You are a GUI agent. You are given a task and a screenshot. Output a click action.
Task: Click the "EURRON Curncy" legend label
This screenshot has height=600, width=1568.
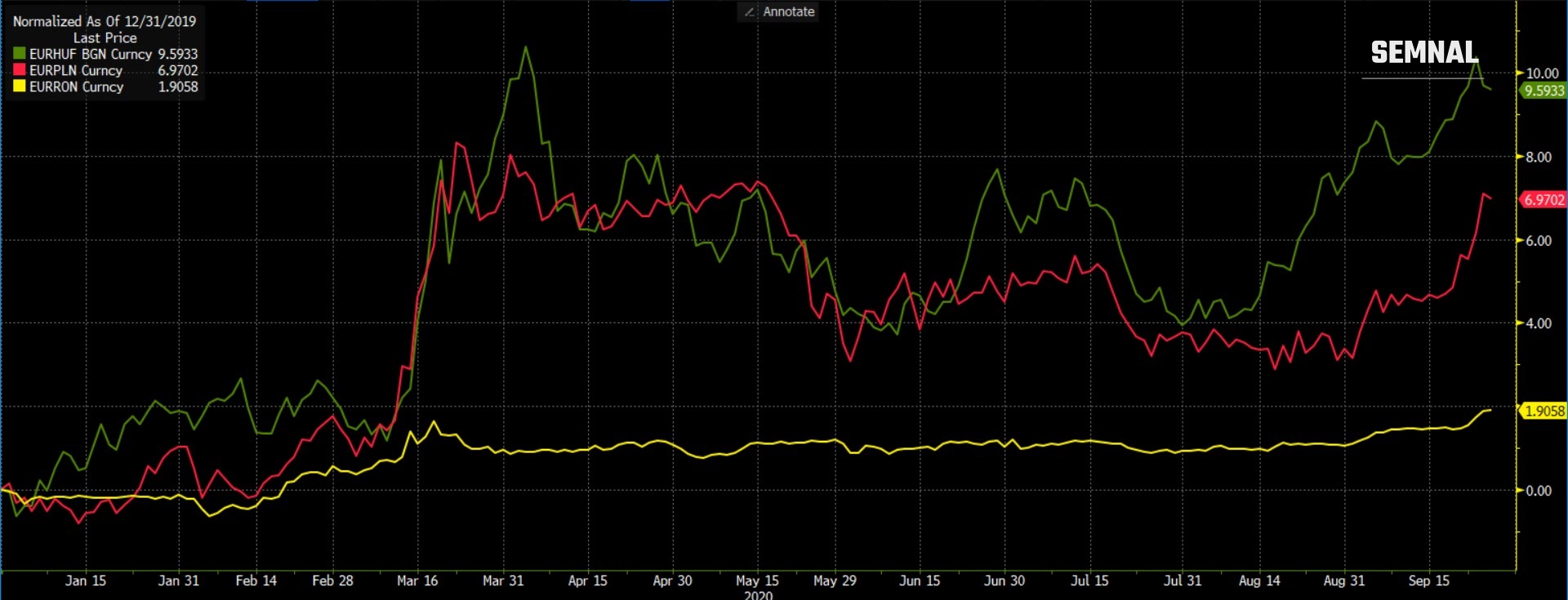point(77,87)
